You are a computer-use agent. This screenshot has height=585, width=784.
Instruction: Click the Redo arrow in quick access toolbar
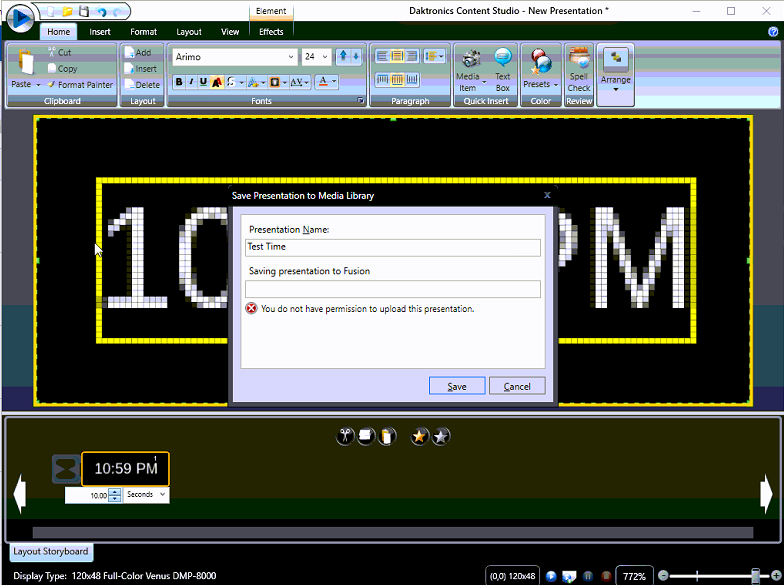pyautogui.click(x=118, y=11)
